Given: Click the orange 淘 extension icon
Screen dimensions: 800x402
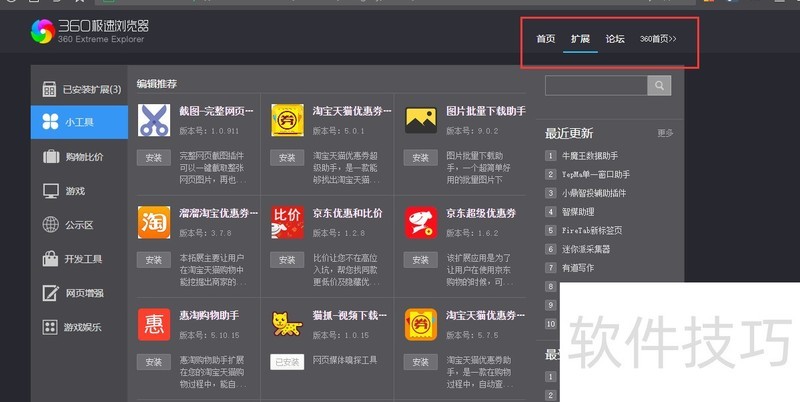Looking at the screenshot, I should click(154, 222).
